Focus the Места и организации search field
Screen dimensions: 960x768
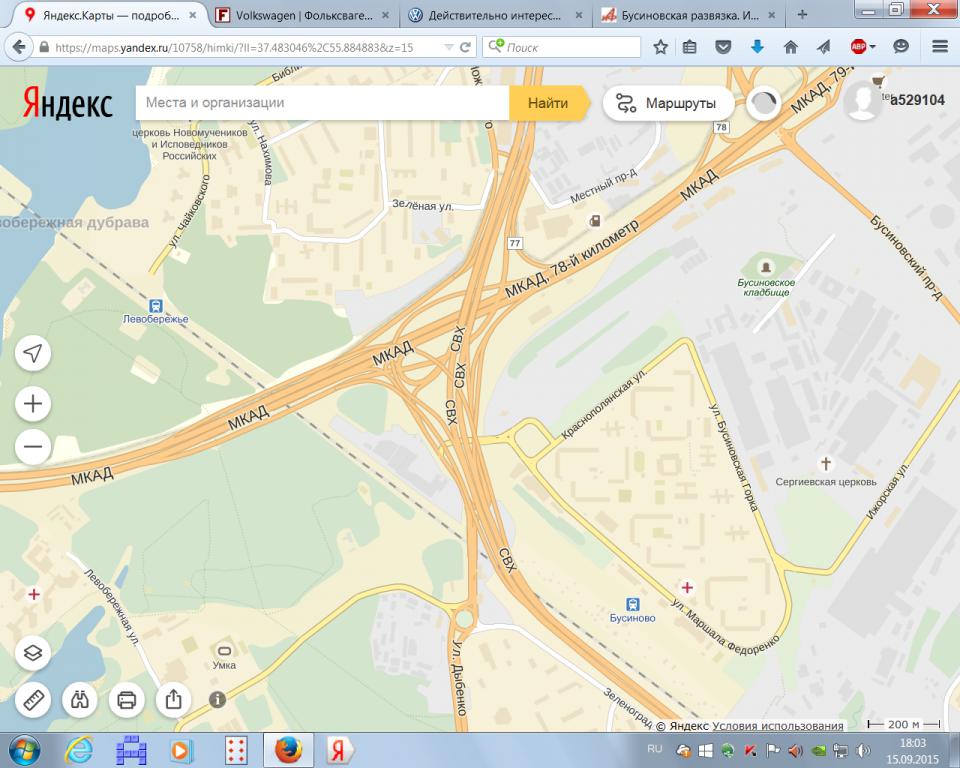click(323, 103)
